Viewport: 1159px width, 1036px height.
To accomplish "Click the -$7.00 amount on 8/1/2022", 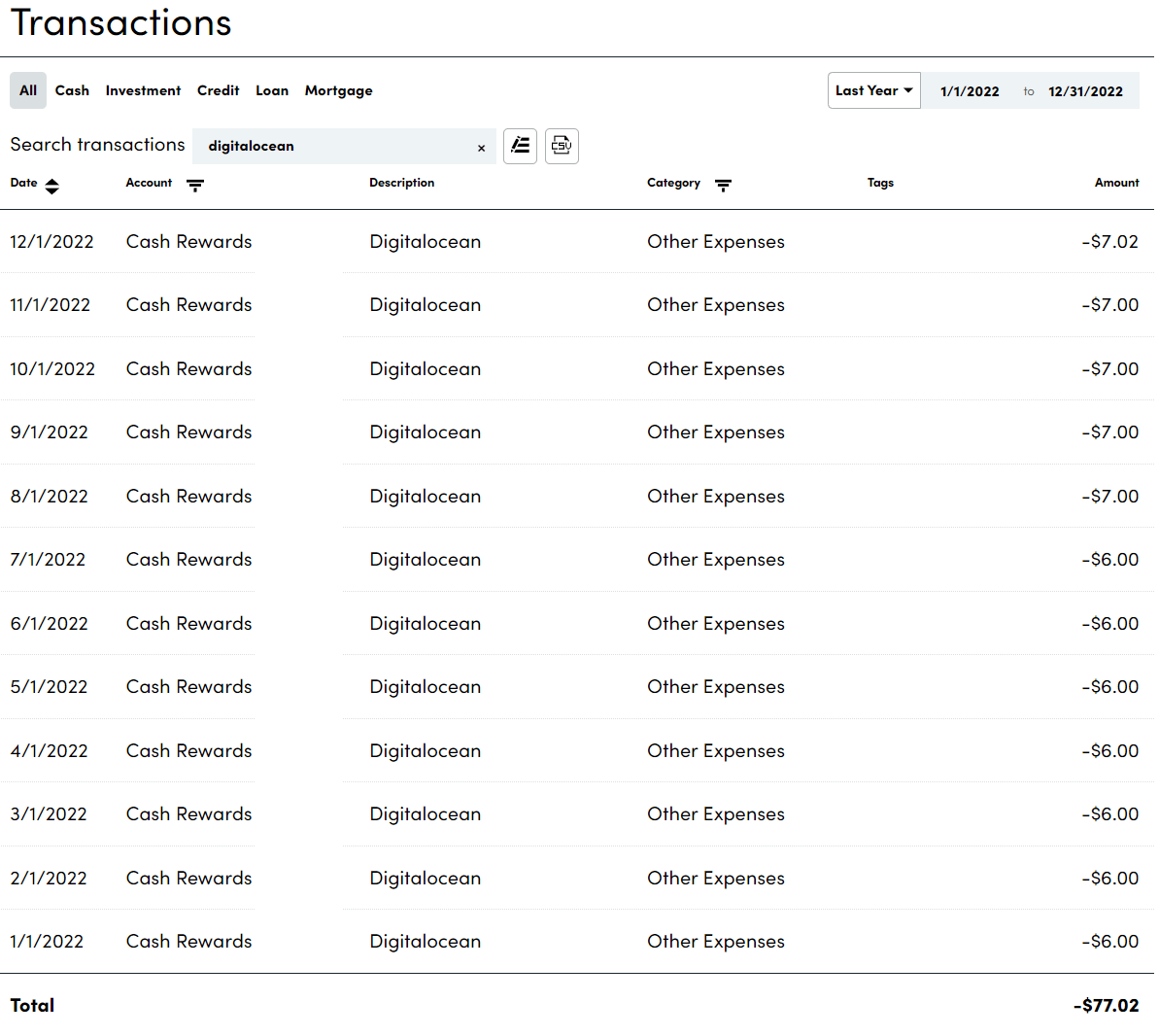I will coord(1109,497).
